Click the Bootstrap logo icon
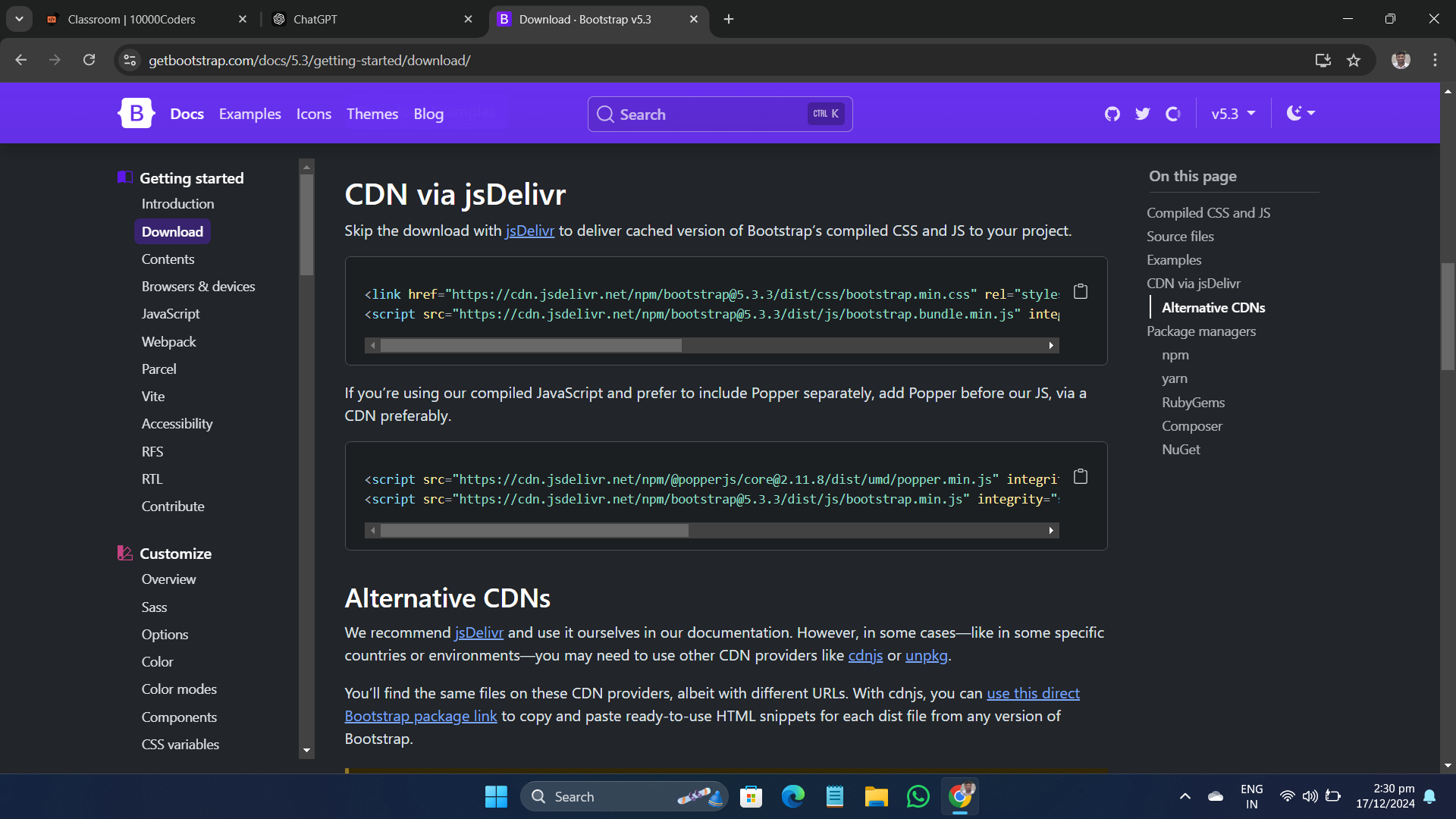1456x819 pixels. pyautogui.click(x=136, y=114)
